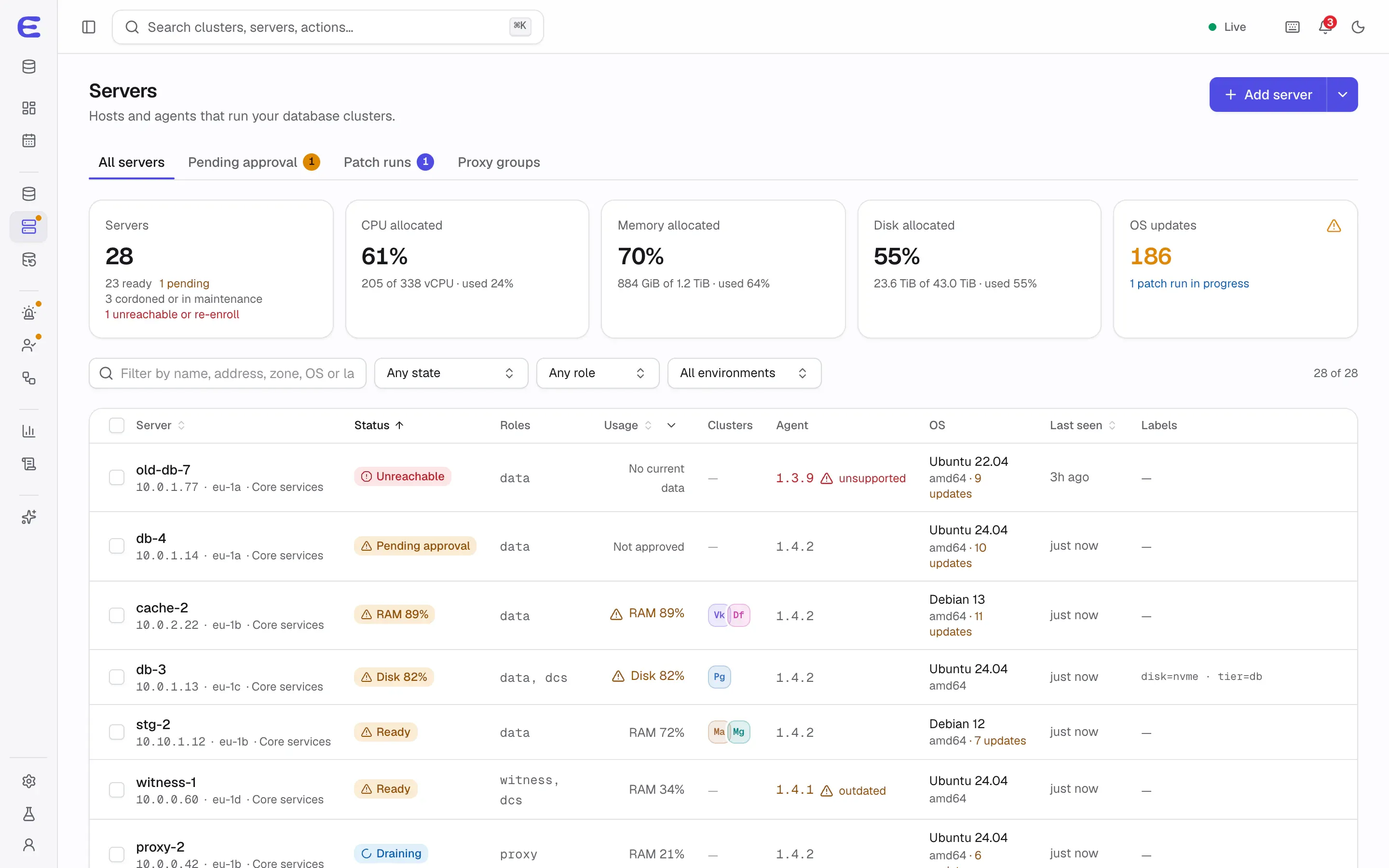This screenshot has width=1389, height=868.
Task: Open the witness-1 server name
Action: tap(166, 783)
